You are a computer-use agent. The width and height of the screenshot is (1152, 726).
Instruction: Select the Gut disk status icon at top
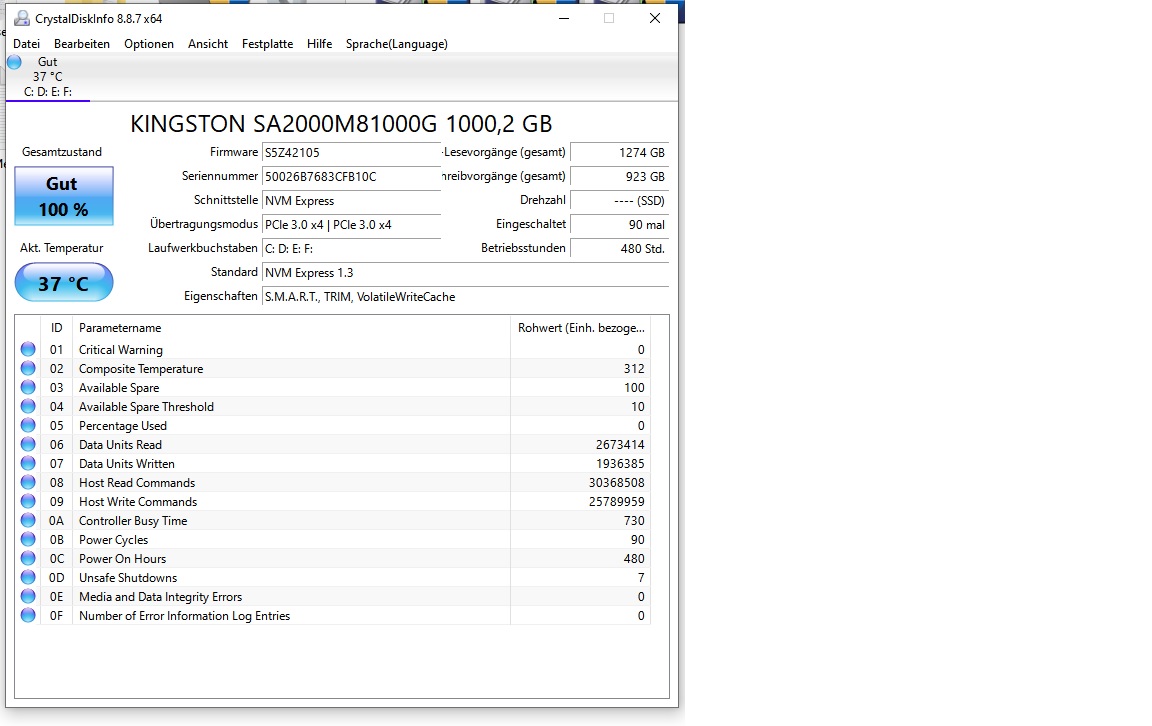(x=15, y=62)
